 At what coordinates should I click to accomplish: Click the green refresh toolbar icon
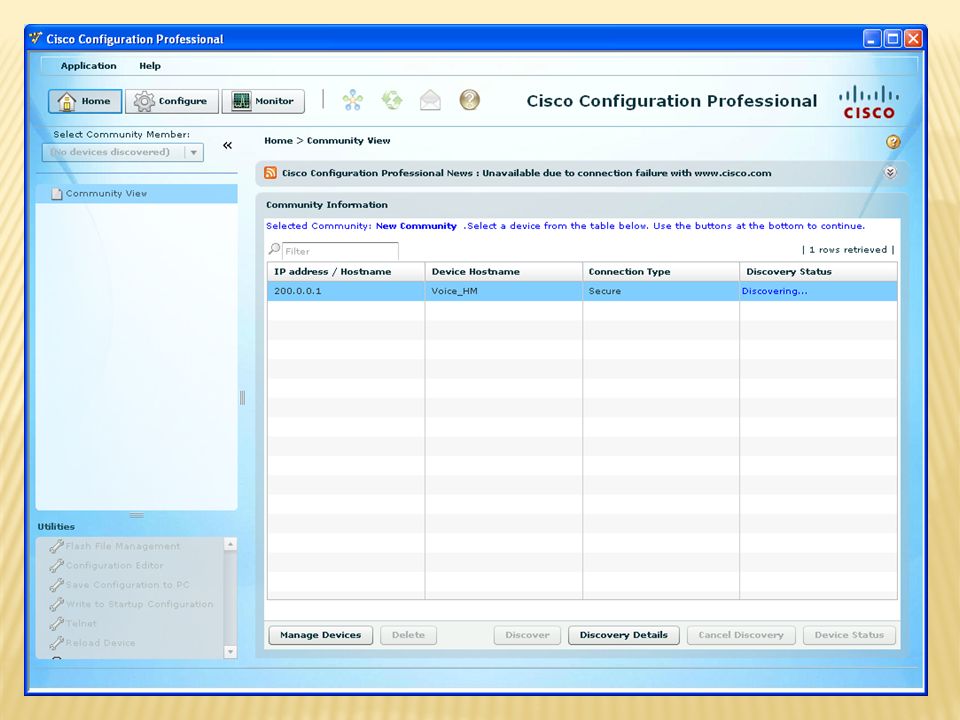click(x=392, y=100)
